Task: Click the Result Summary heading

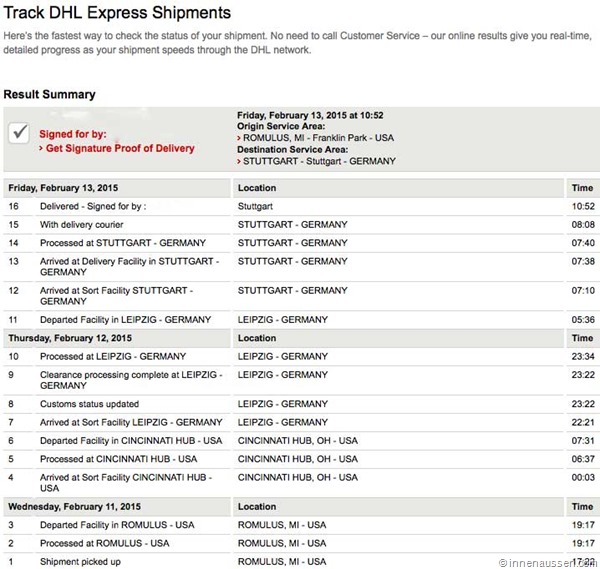Action: click(x=49, y=94)
